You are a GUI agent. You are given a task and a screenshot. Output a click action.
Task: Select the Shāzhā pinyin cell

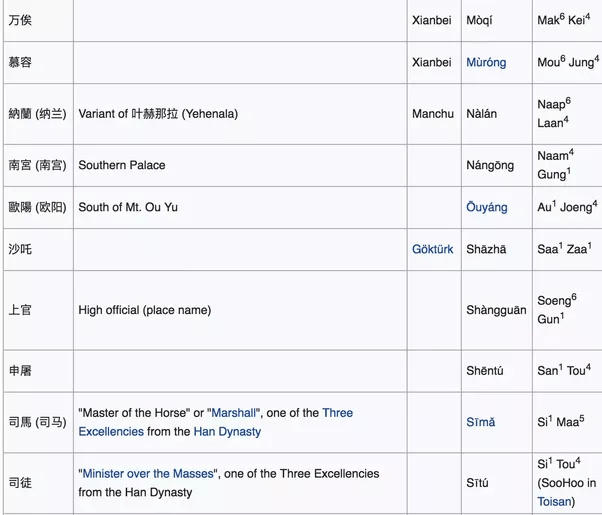tap(497, 250)
